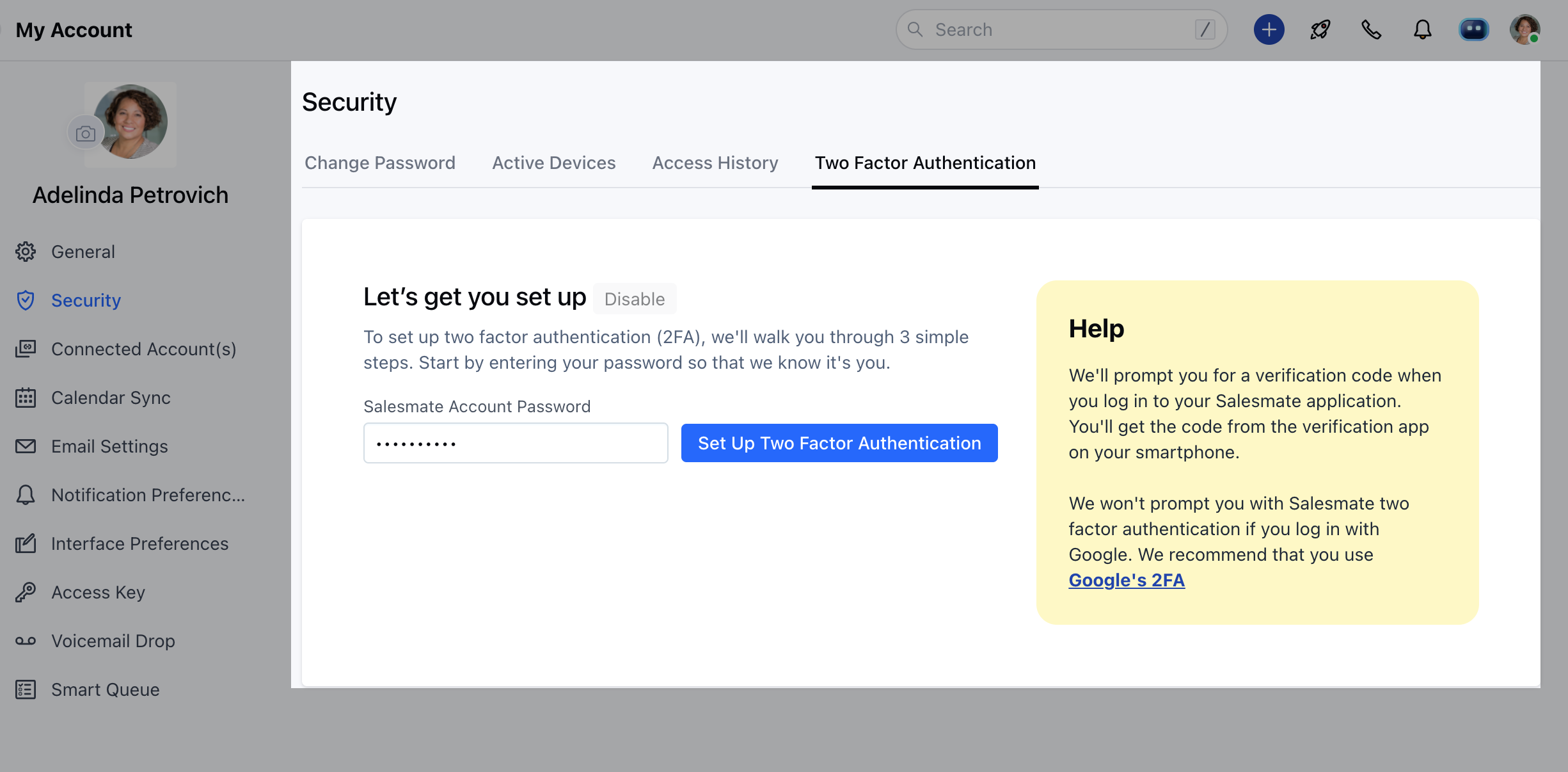The height and width of the screenshot is (772, 1568).
Task: Click the Access Key key icon
Action: click(x=26, y=592)
